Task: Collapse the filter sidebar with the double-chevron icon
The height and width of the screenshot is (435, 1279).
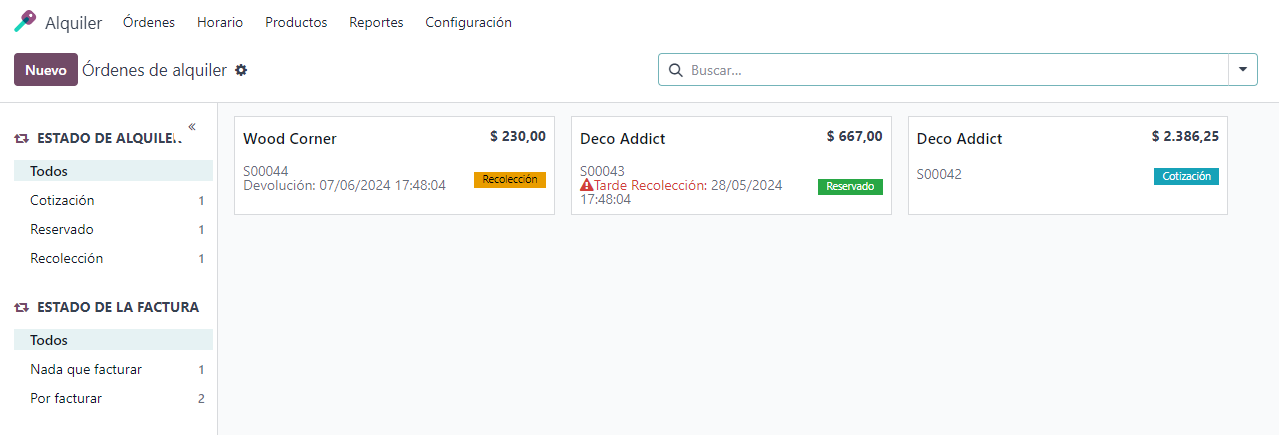Action: [191, 126]
